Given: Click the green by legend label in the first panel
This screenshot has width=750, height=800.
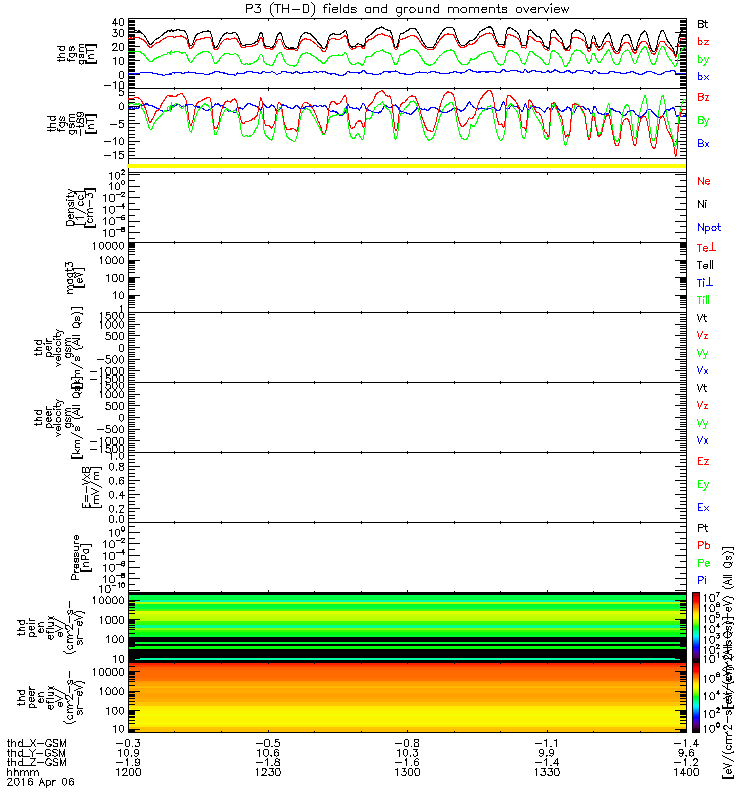Looking at the screenshot, I should [x=703, y=60].
